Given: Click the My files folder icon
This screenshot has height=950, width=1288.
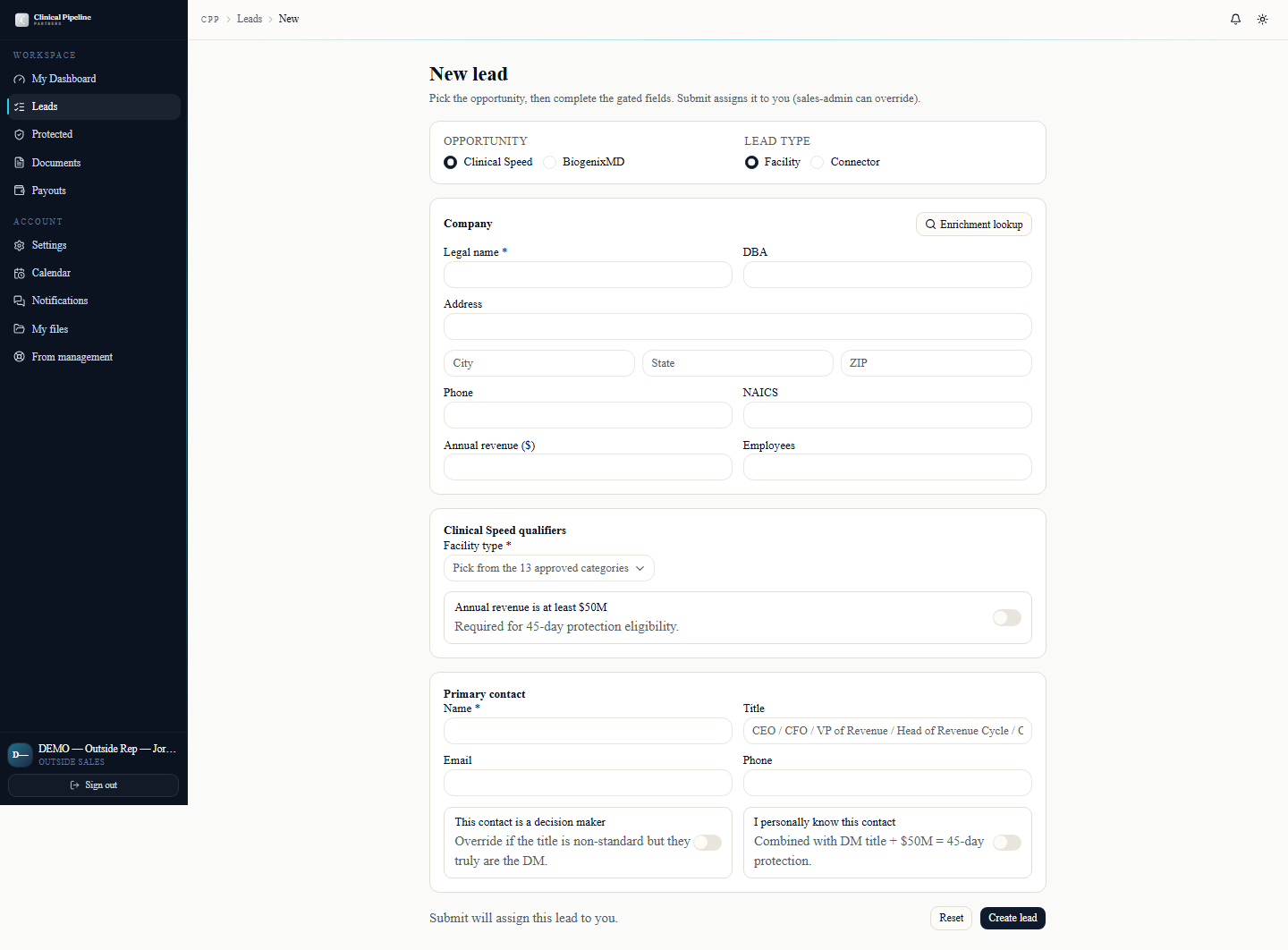Looking at the screenshot, I should coord(20,329).
